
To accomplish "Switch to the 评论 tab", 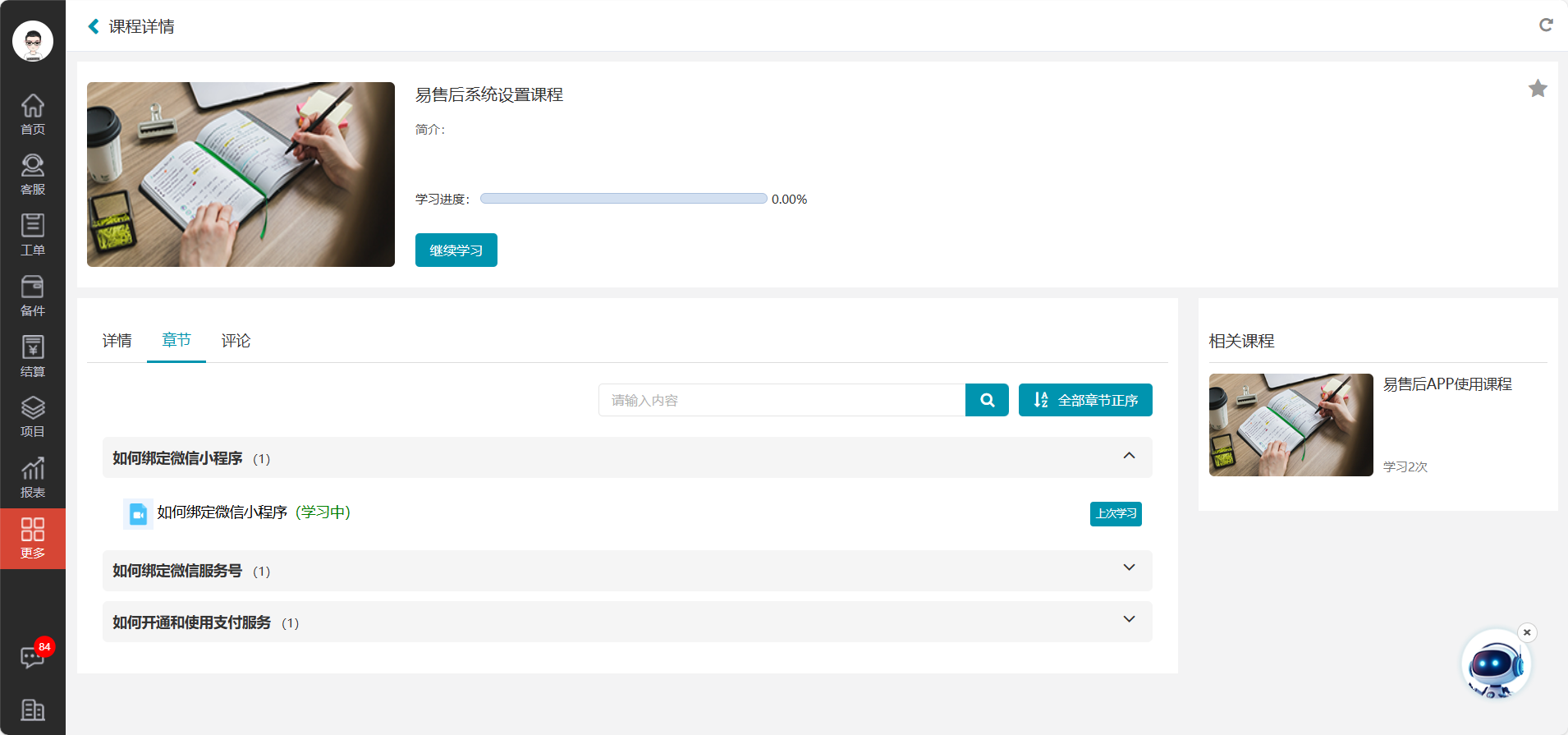I will (x=236, y=341).
